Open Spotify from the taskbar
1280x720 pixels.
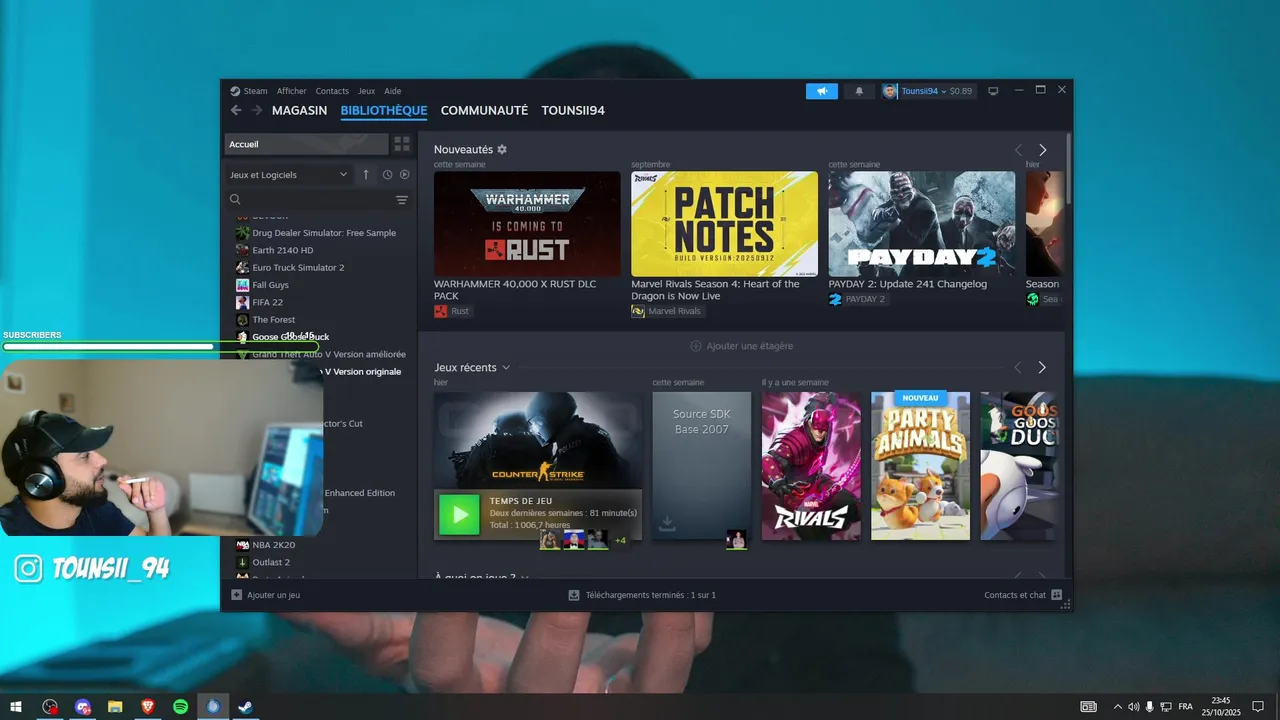coord(180,707)
